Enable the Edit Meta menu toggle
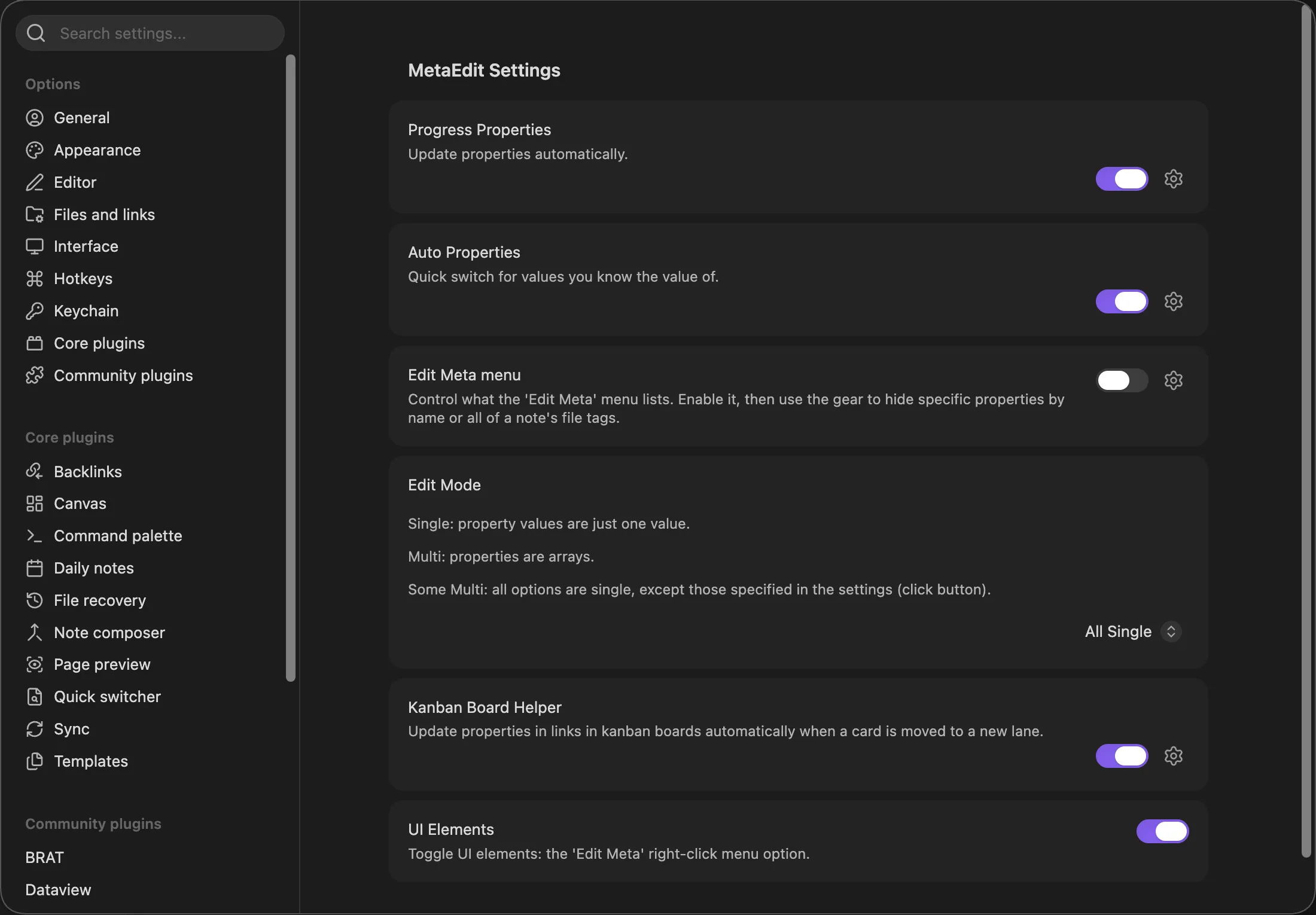The width and height of the screenshot is (1316, 915). click(x=1122, y=380)
